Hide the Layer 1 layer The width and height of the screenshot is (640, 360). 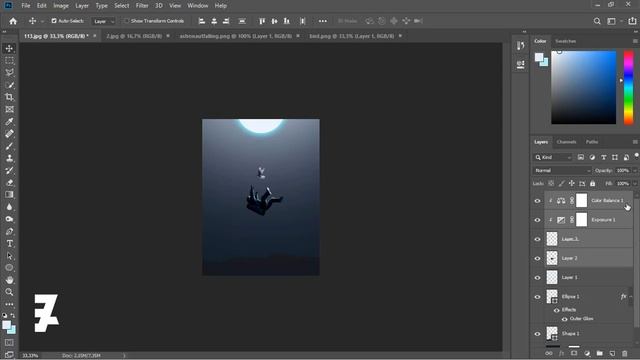pos(537,278)
